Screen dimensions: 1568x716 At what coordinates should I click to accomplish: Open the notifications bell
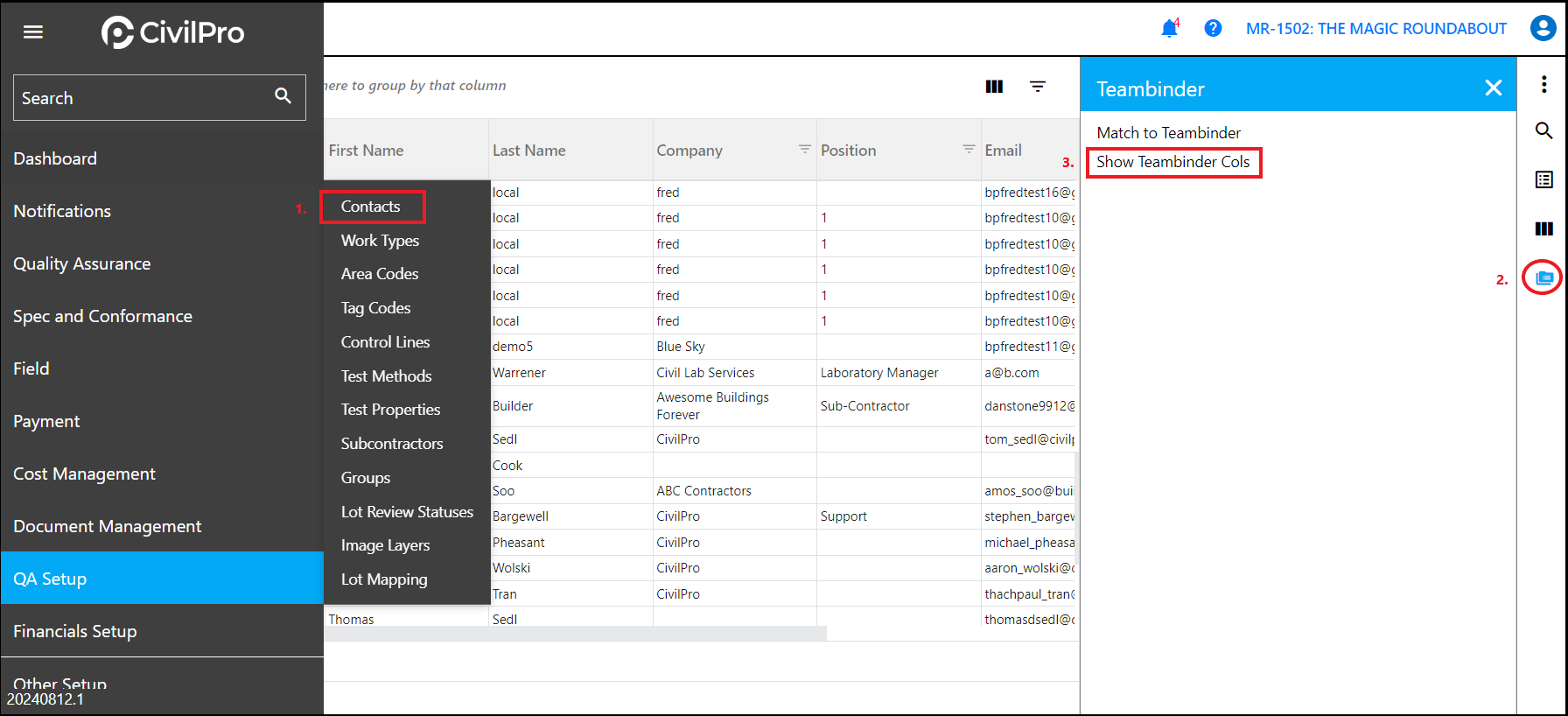click(x=1169, y=28)
